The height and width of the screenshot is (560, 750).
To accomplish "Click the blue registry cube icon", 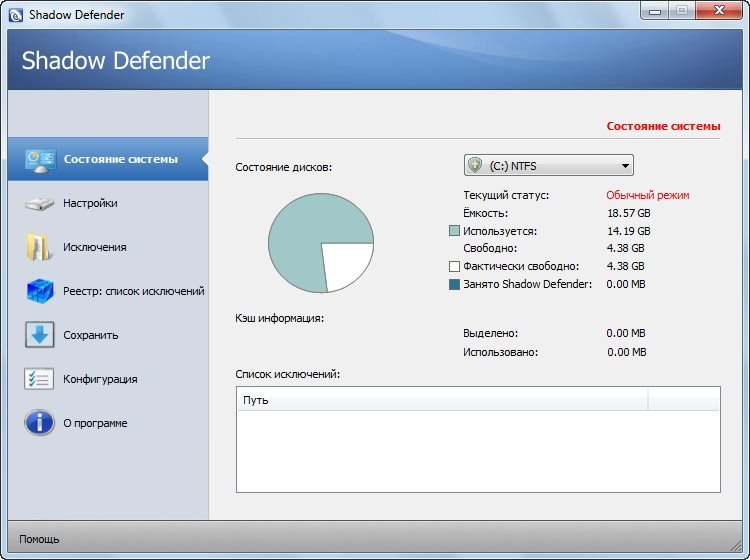I will [40, 291].
